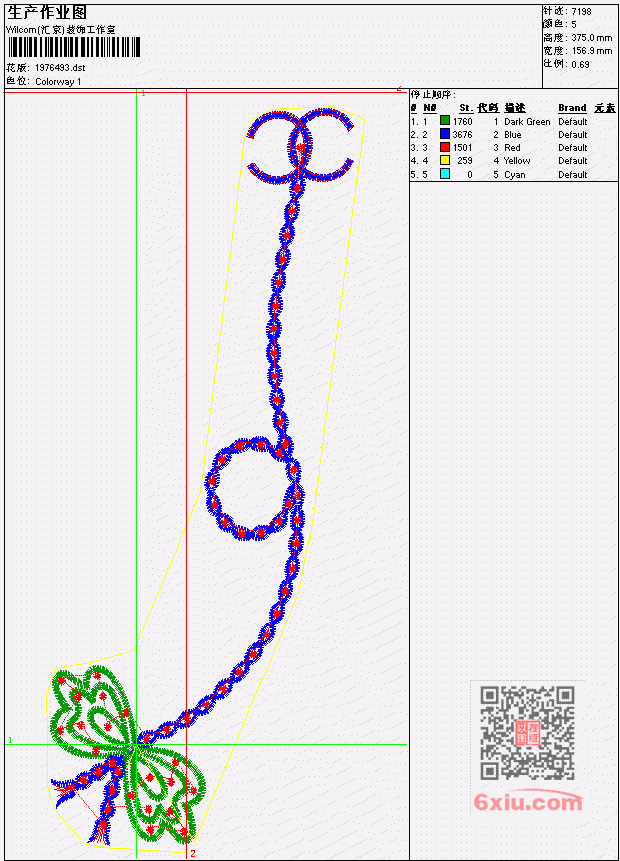The height and width of the screenshot is (861, 620).
Task: Click the 'Red' description cell
Action: tap(512, 148)
